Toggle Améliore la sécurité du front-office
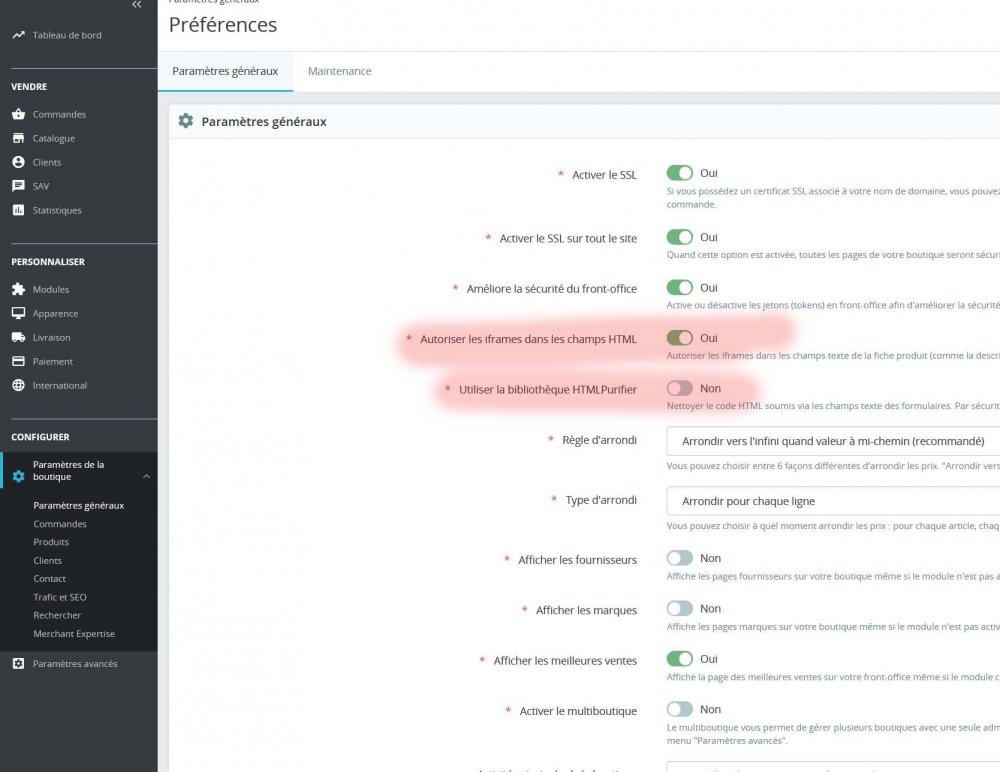 coord(679,287)
